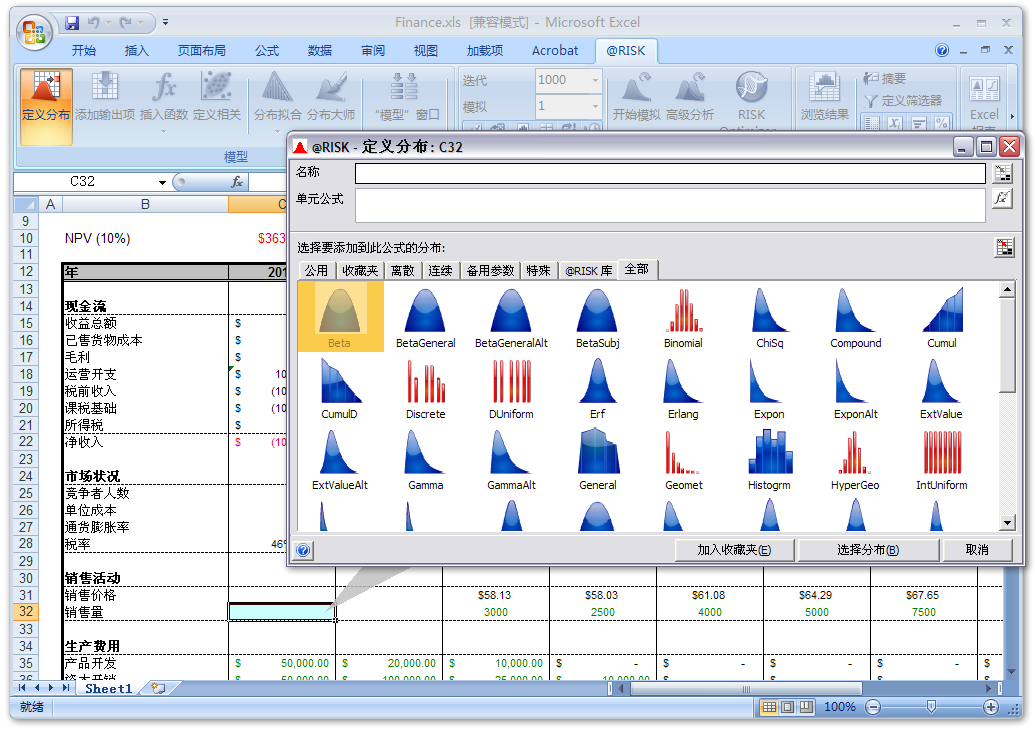Click 插入函数 in the @RISK ribbon

(164, 96)
